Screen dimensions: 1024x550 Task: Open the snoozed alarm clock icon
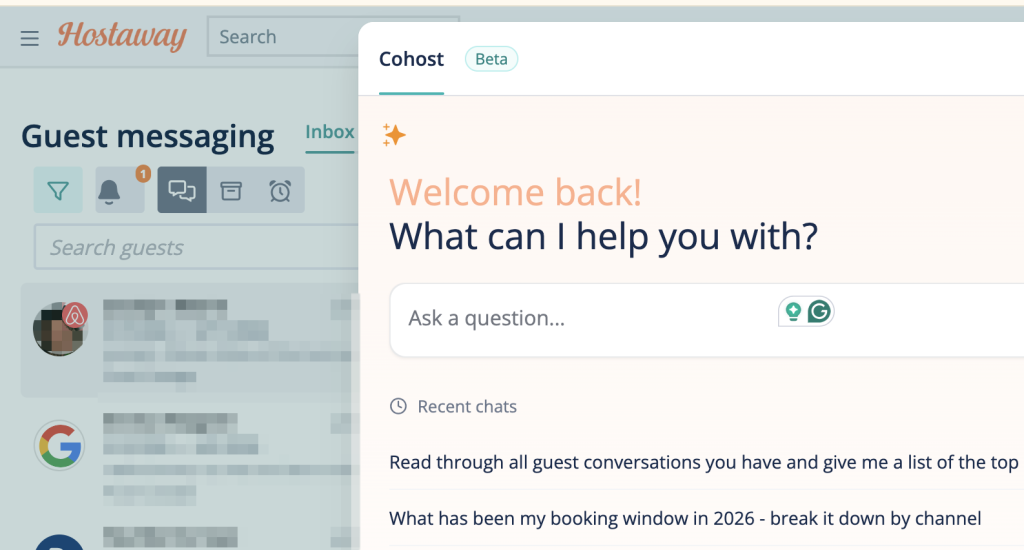tap(280, 190)
